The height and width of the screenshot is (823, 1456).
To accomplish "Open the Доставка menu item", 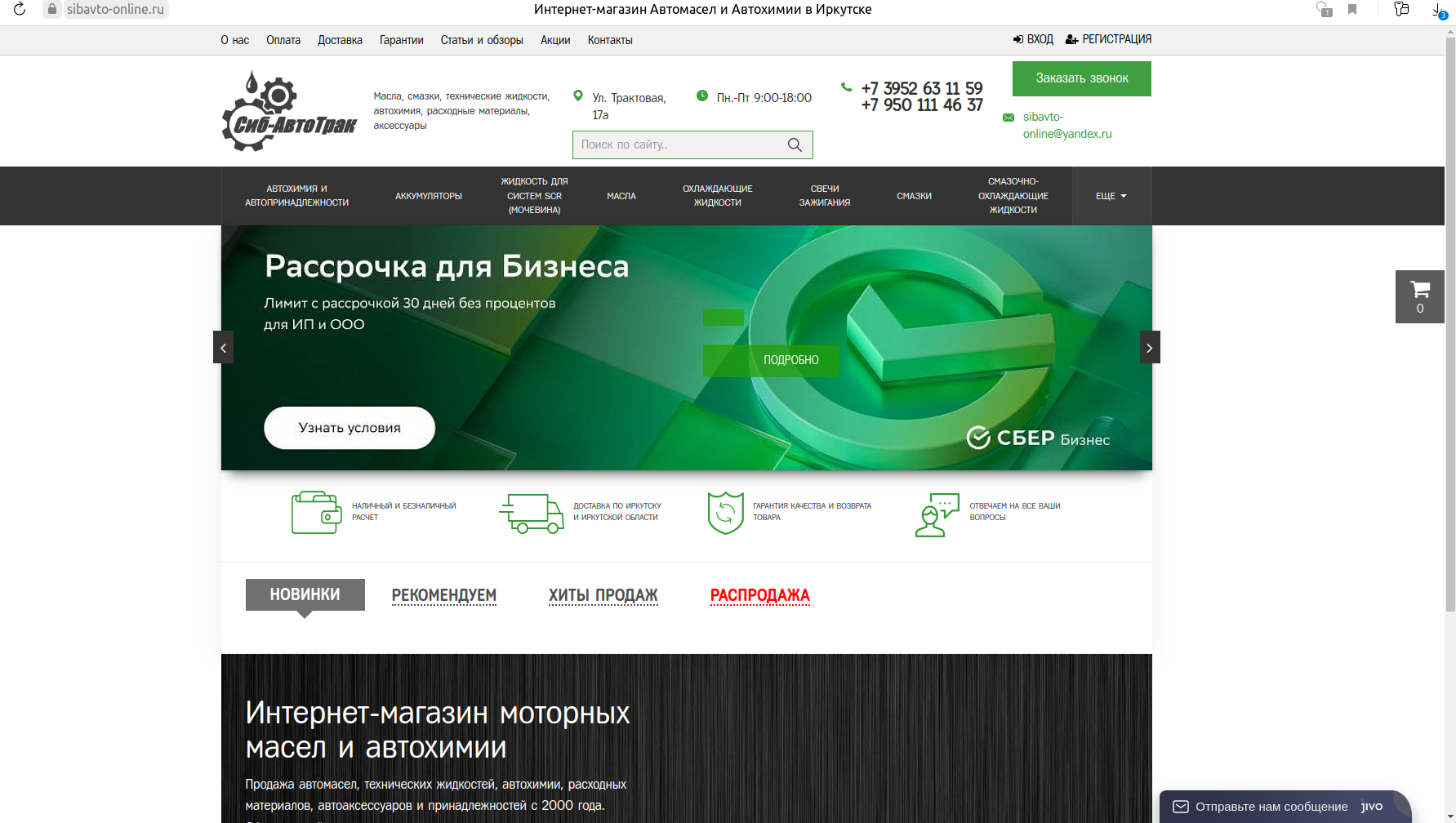I will [340, 40].
